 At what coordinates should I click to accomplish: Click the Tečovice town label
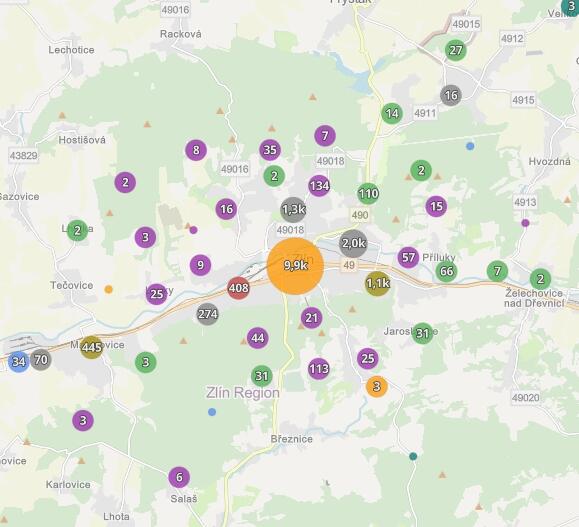pos(72,285)
